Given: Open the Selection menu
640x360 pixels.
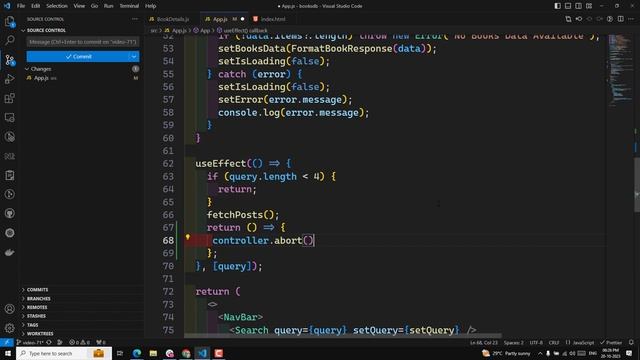Looking at the screenshot, I should 57,6.
